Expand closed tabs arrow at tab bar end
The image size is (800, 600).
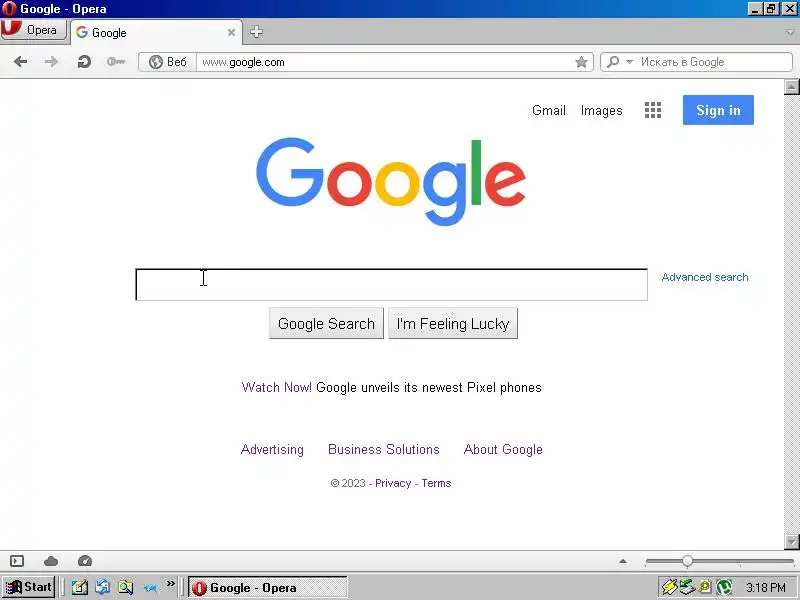[x=790, y=33]
